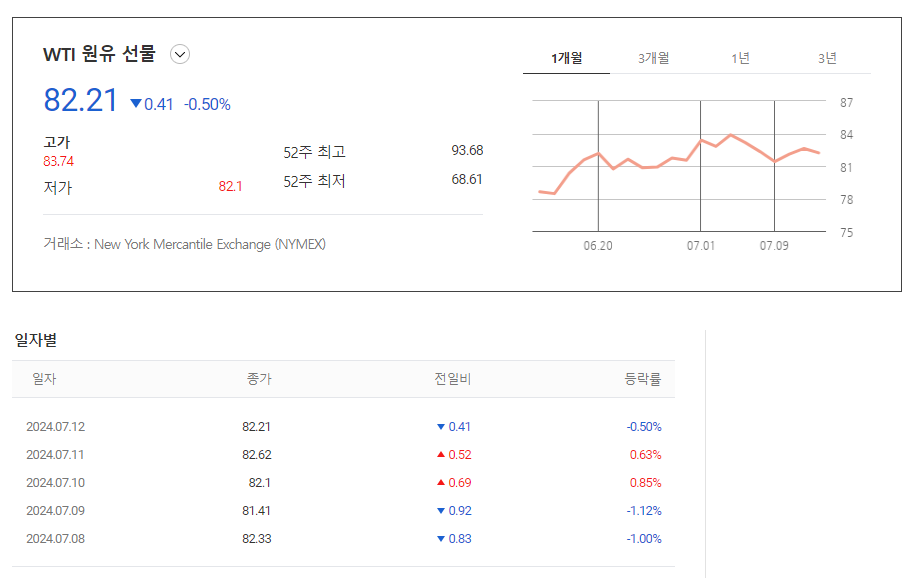Click the 06.20 date label on chart
Viewport: 914px width, 578px height.
pyautogui.click(x=598, y=246)
